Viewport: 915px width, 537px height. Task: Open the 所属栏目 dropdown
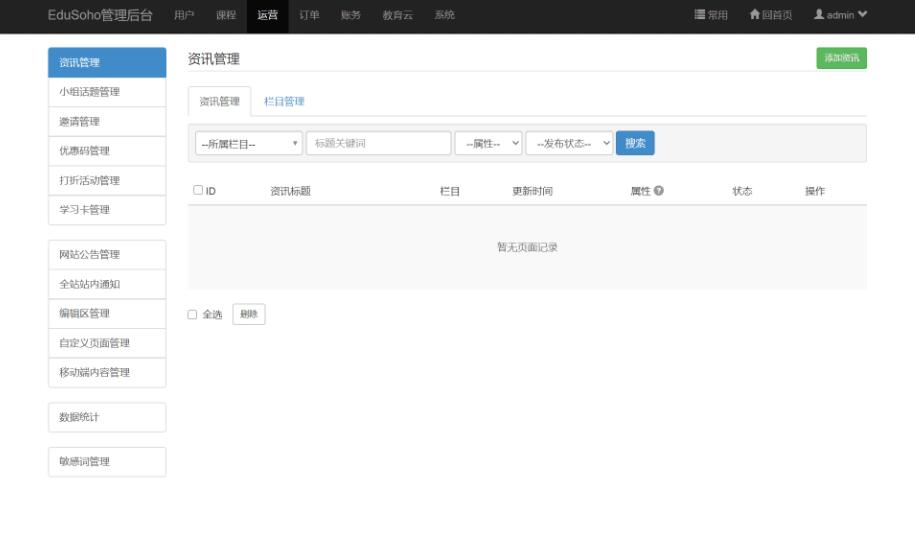pos(248,144)
